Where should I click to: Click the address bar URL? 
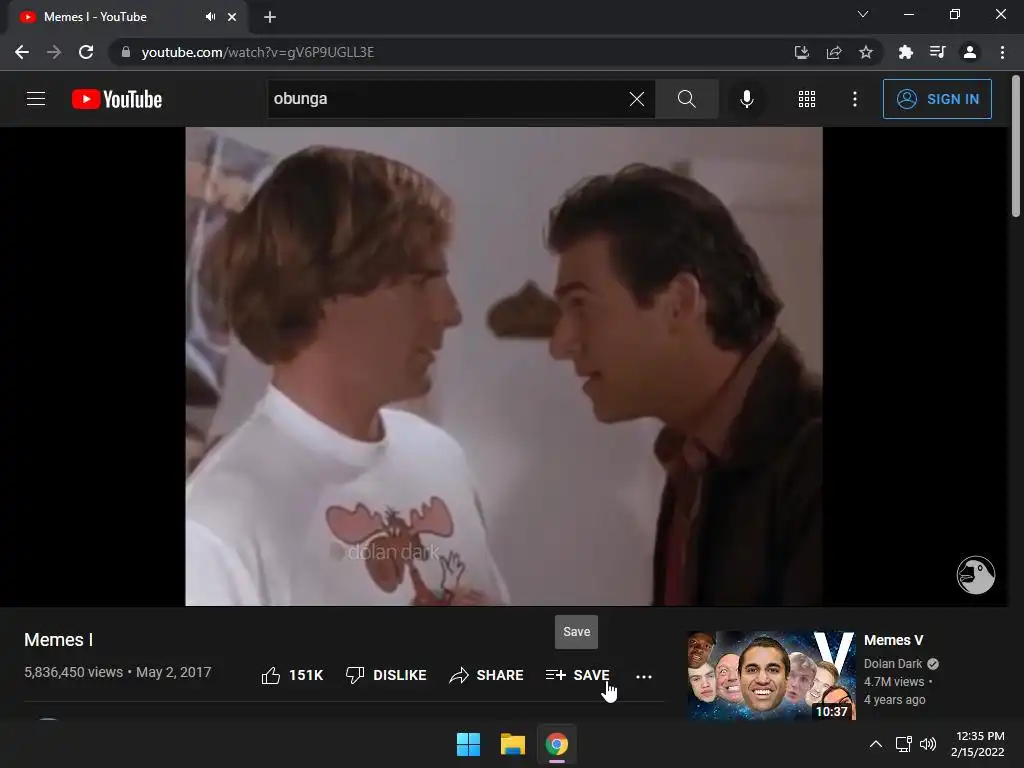click(x=257, y=52)
